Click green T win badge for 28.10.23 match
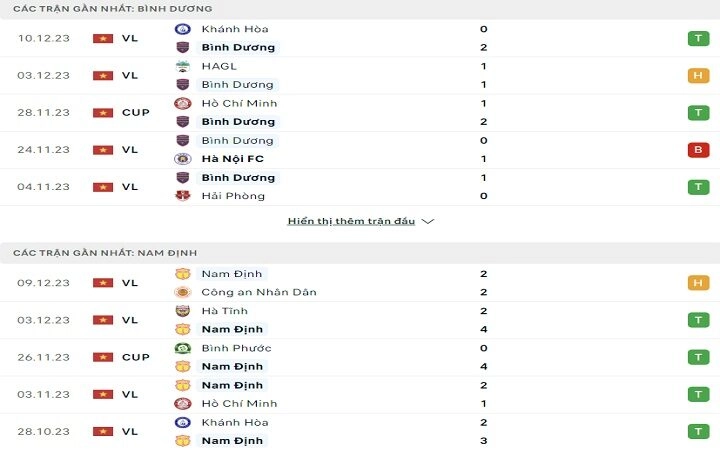Image resolution: width=720 pixels, height=450 pixels. click(x=698, y=432)
